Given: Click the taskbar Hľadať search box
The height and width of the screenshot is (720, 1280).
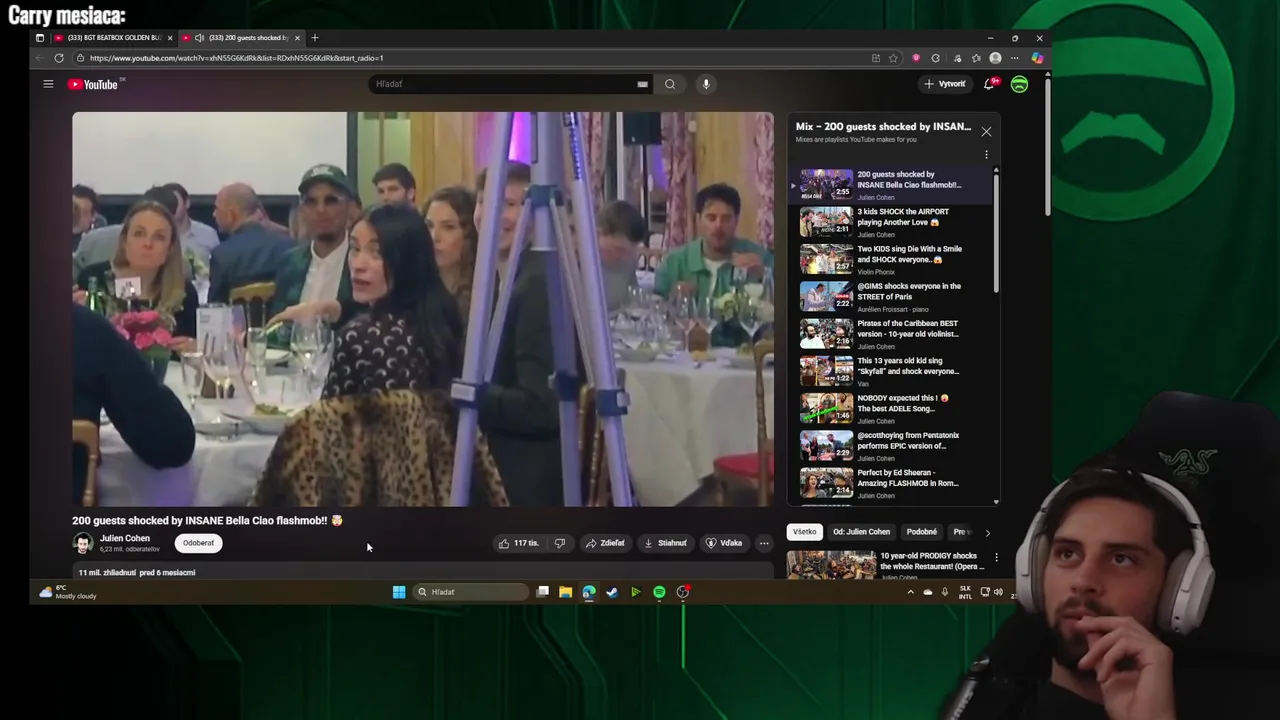Looking at the screenshot, I should point(470,592).
